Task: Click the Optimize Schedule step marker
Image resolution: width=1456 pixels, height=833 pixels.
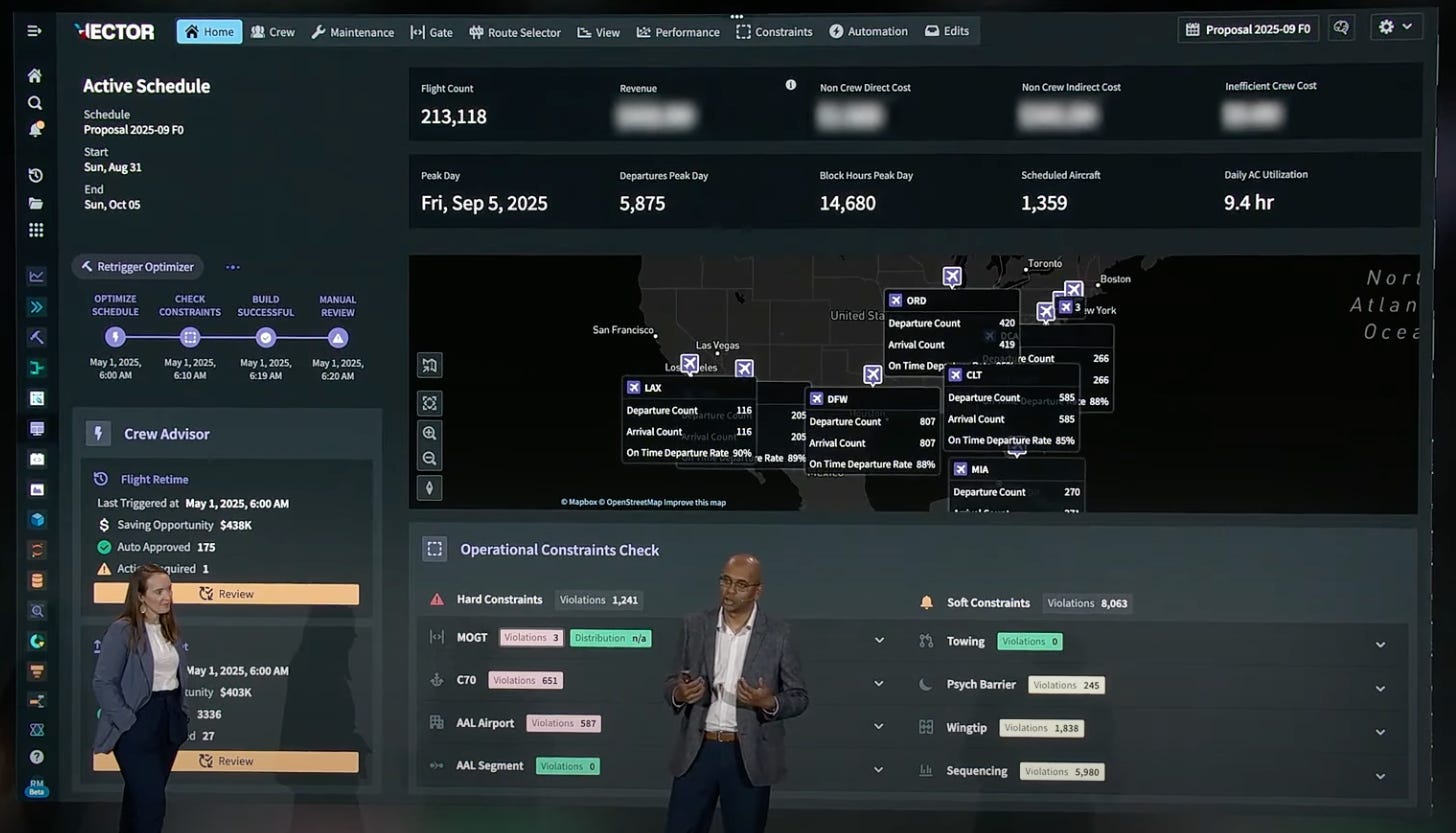Action: coord(115,337)
